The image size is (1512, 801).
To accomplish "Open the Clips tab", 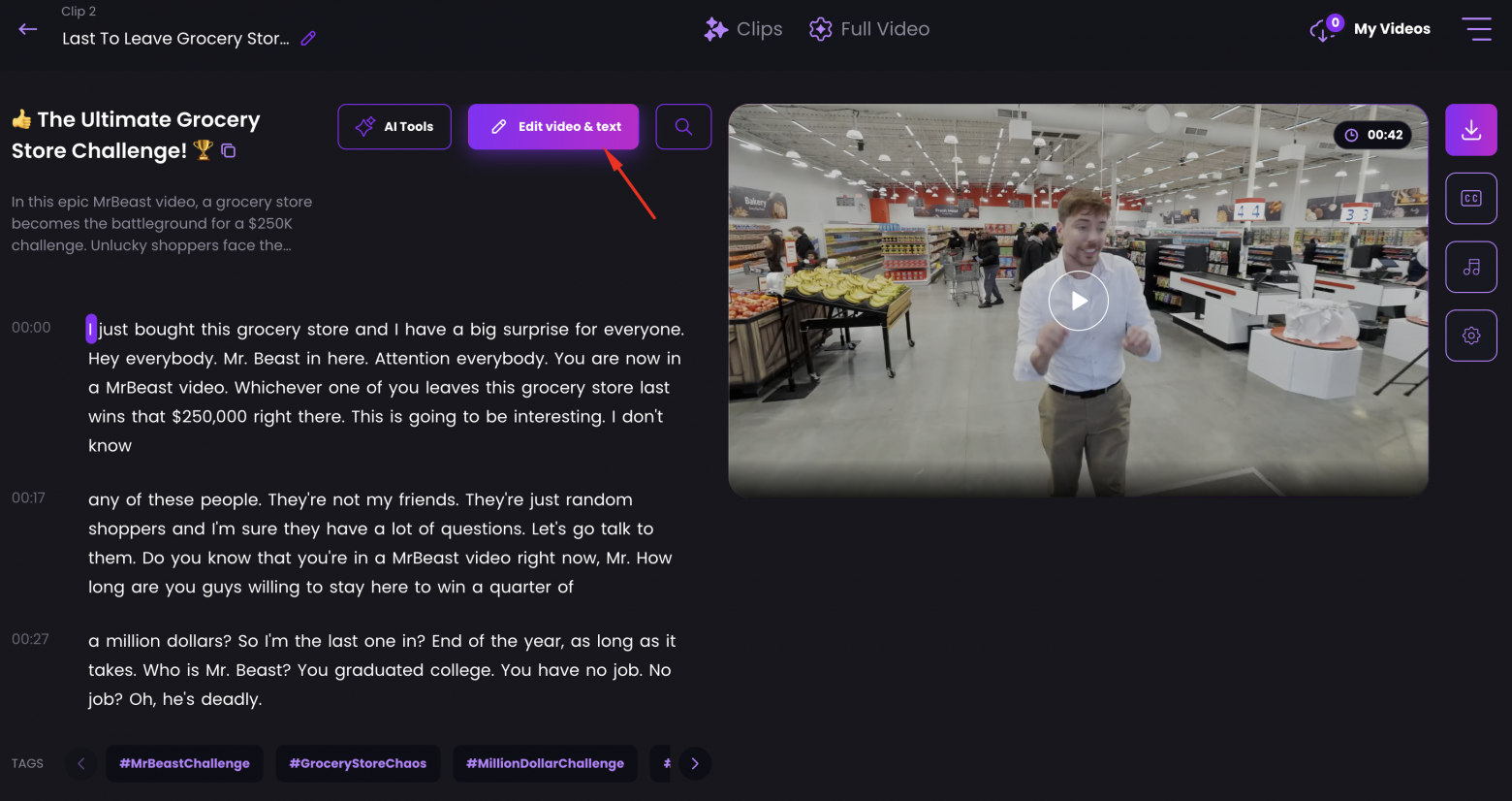I will click(743, 29).
